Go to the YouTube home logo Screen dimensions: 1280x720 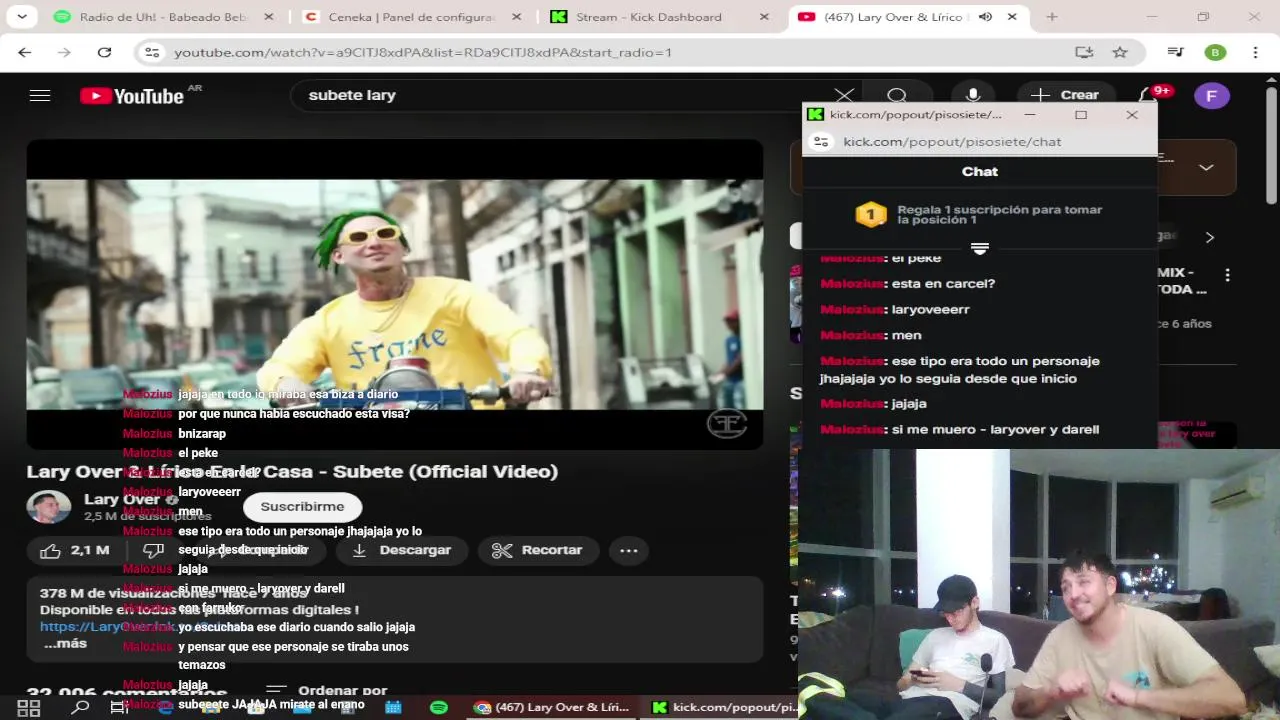point(132,96)
